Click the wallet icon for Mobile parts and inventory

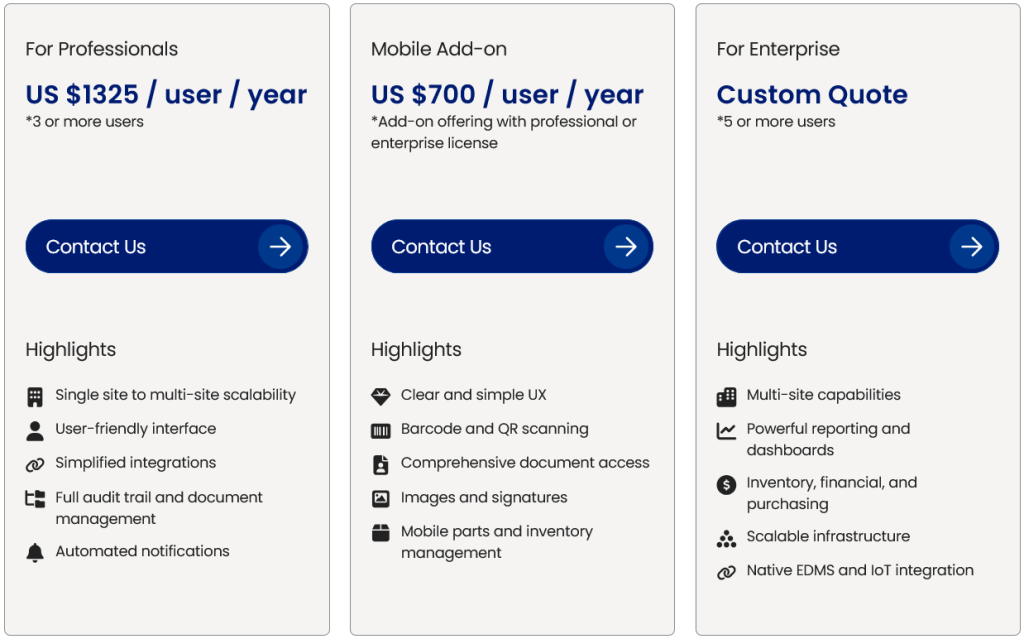click(x=382, y=532)
